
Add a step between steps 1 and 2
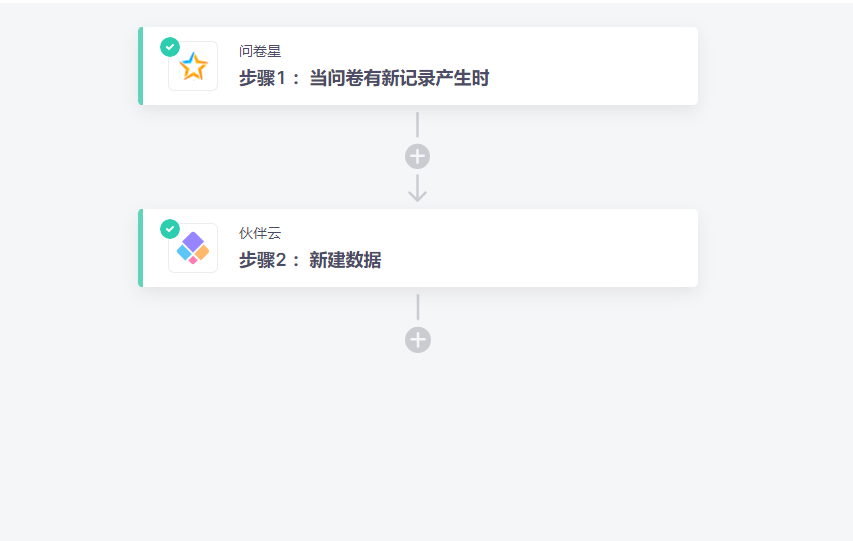(x=417, y=156)
